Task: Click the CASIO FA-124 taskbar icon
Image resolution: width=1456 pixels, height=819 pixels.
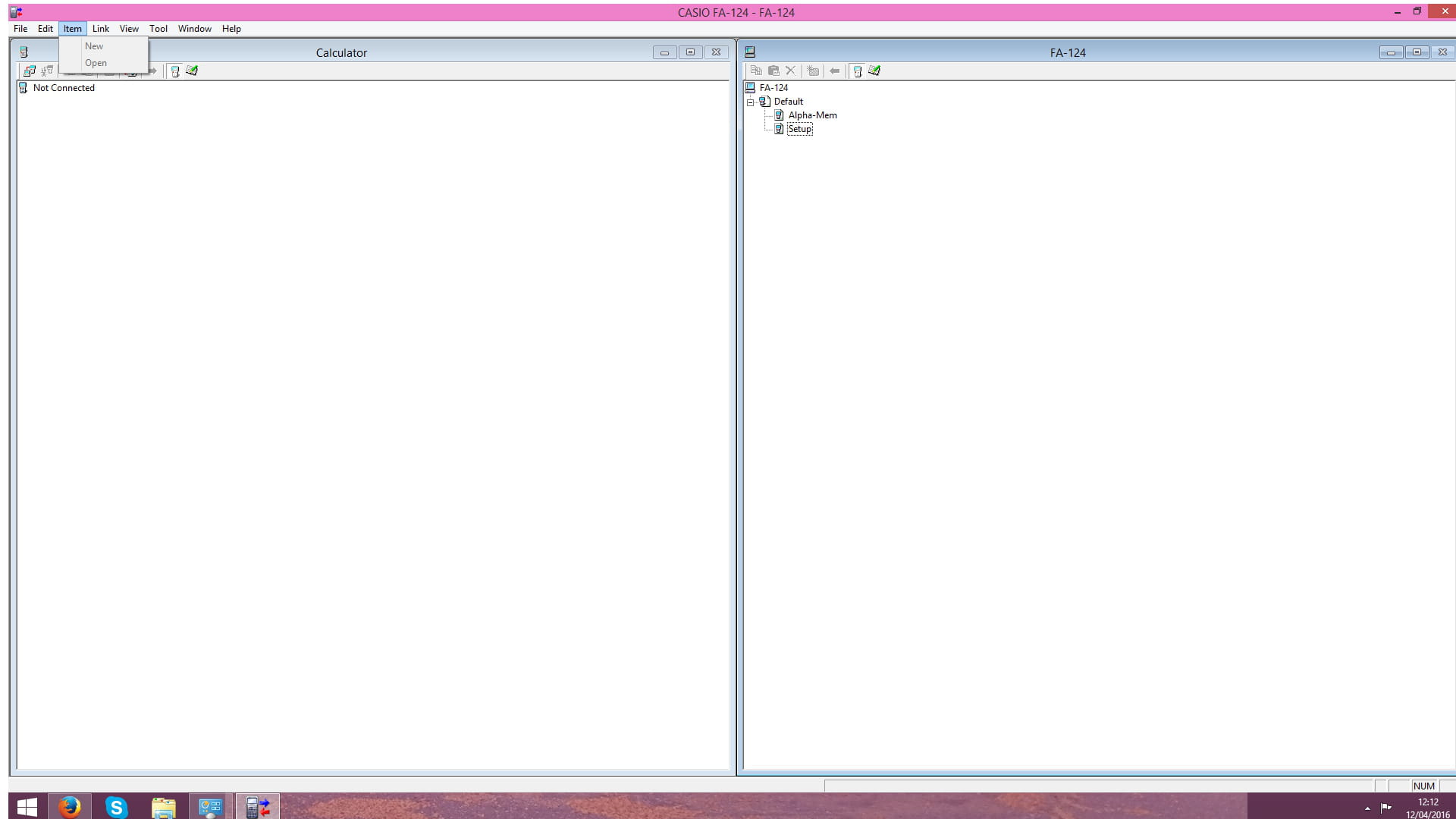Action: 258,807
